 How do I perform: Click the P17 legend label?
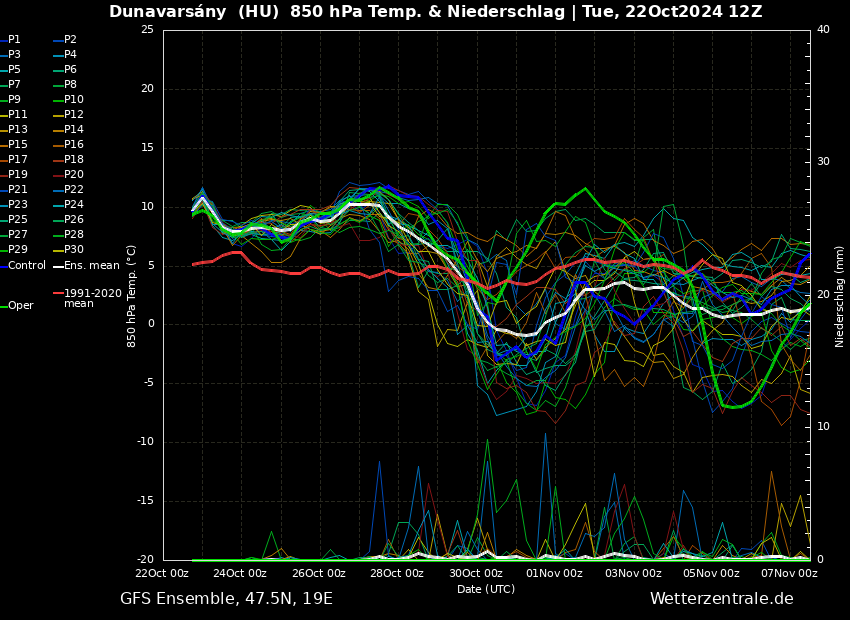(18, 160)
